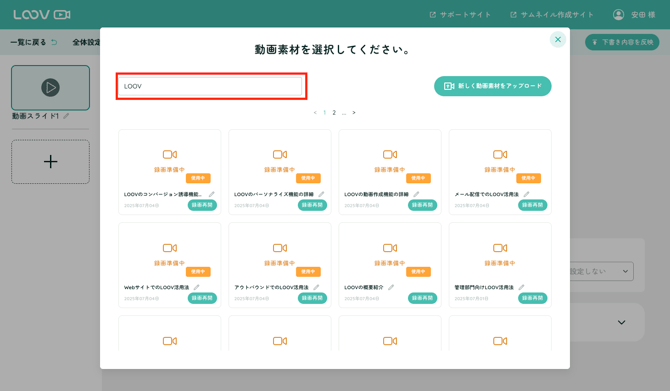Click 使用中 badge on LOOVのコンバージョン誘導機能 card
Screen dimensions: 670x391
[198, 178]
